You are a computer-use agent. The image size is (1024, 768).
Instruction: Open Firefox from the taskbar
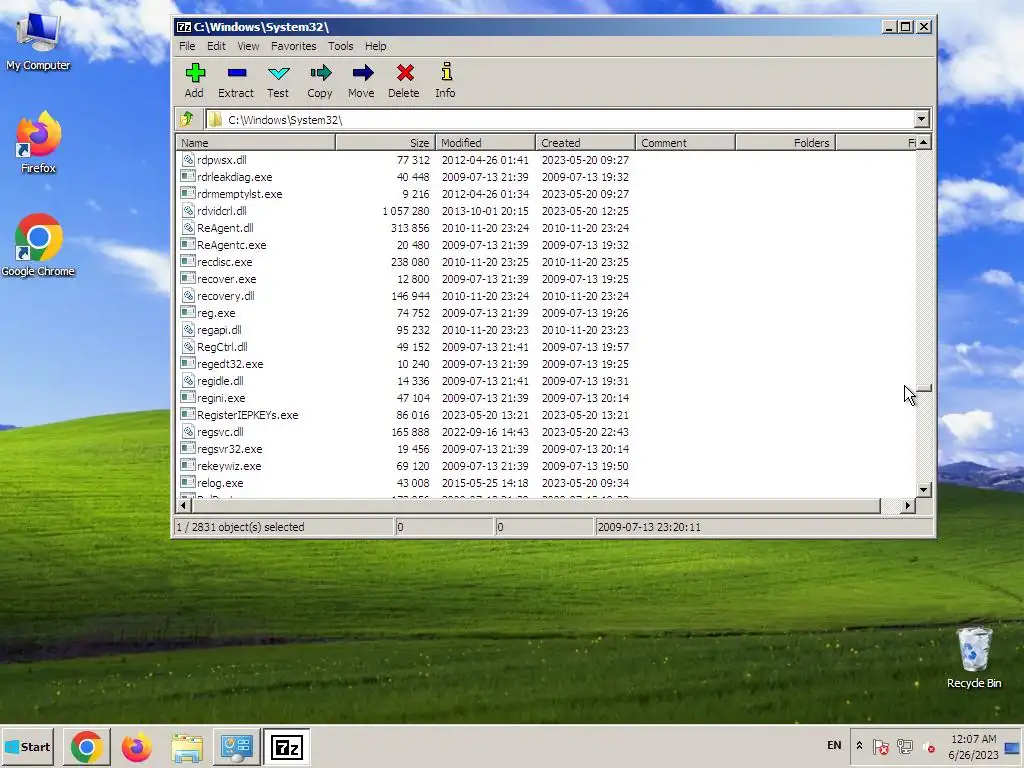tap(136, 746)
